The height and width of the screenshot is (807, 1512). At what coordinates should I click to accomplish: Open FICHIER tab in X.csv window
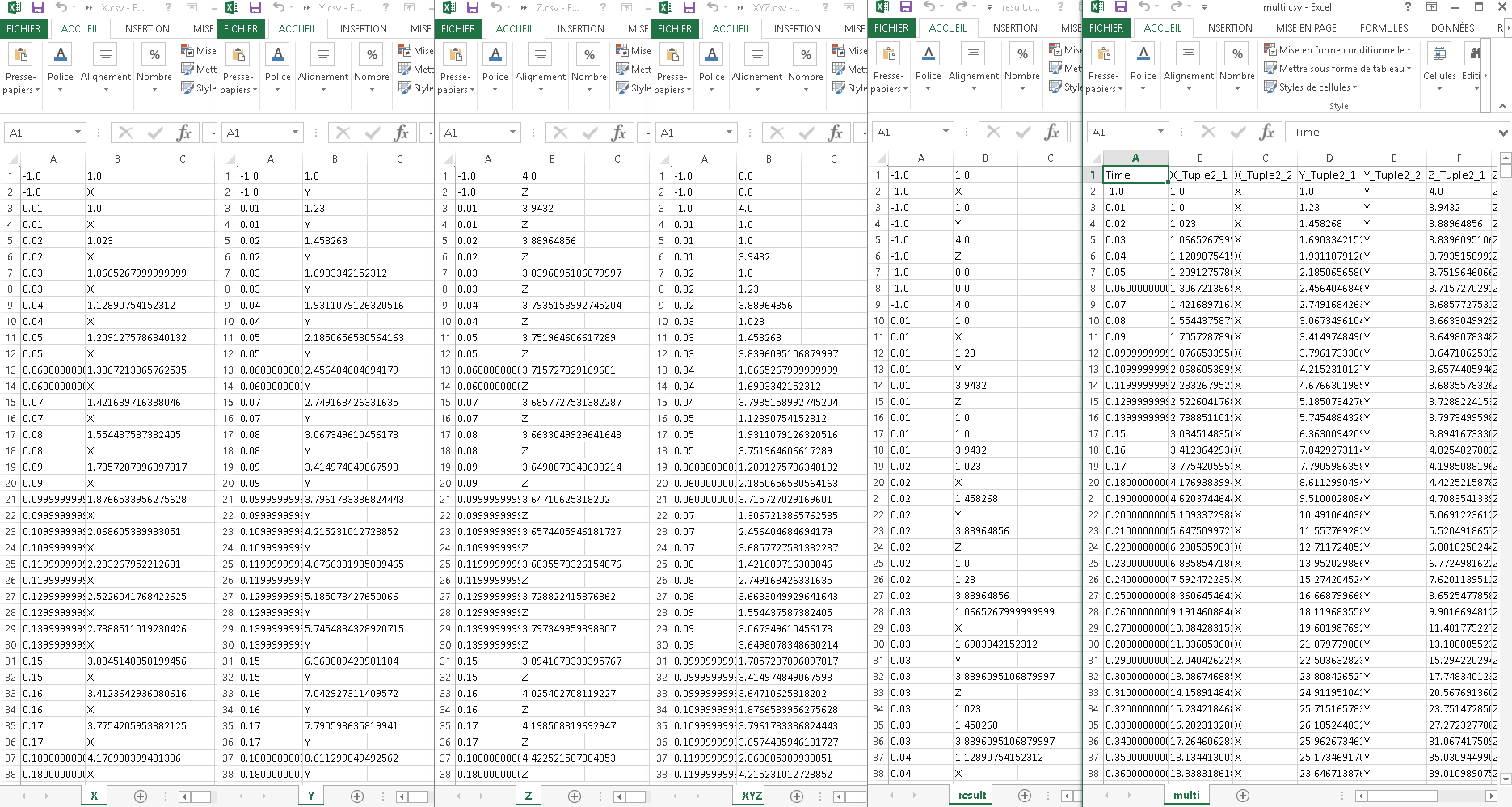pos(23,28)
